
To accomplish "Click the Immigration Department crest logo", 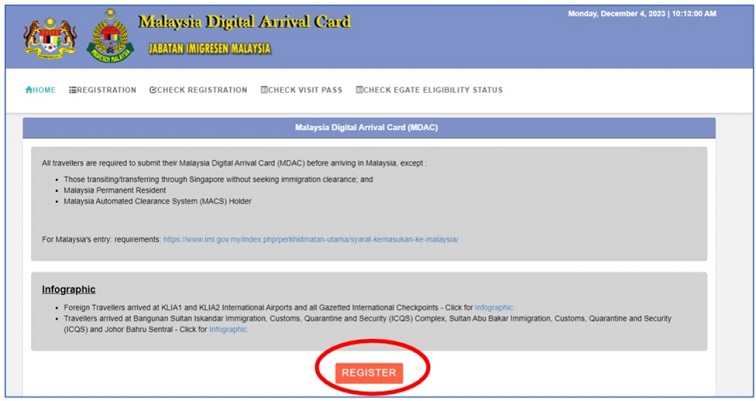I will point(110,37).
